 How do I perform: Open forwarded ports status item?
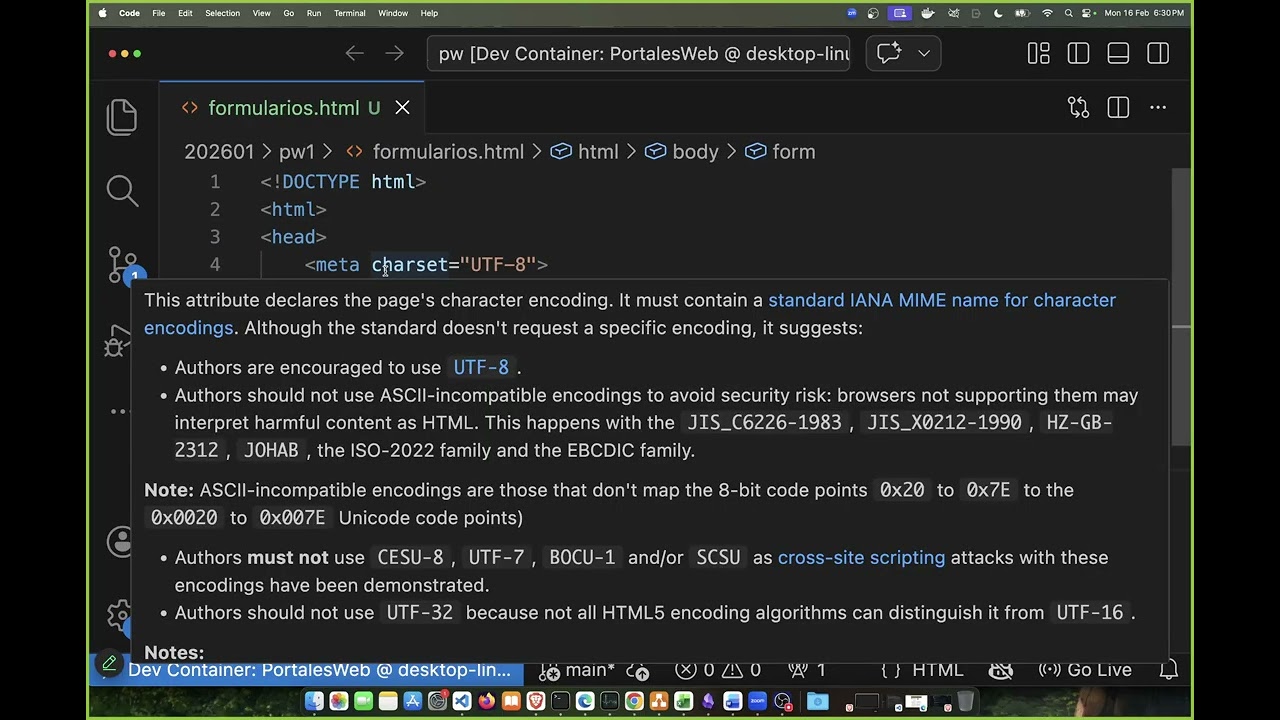[x=808, y=670]
